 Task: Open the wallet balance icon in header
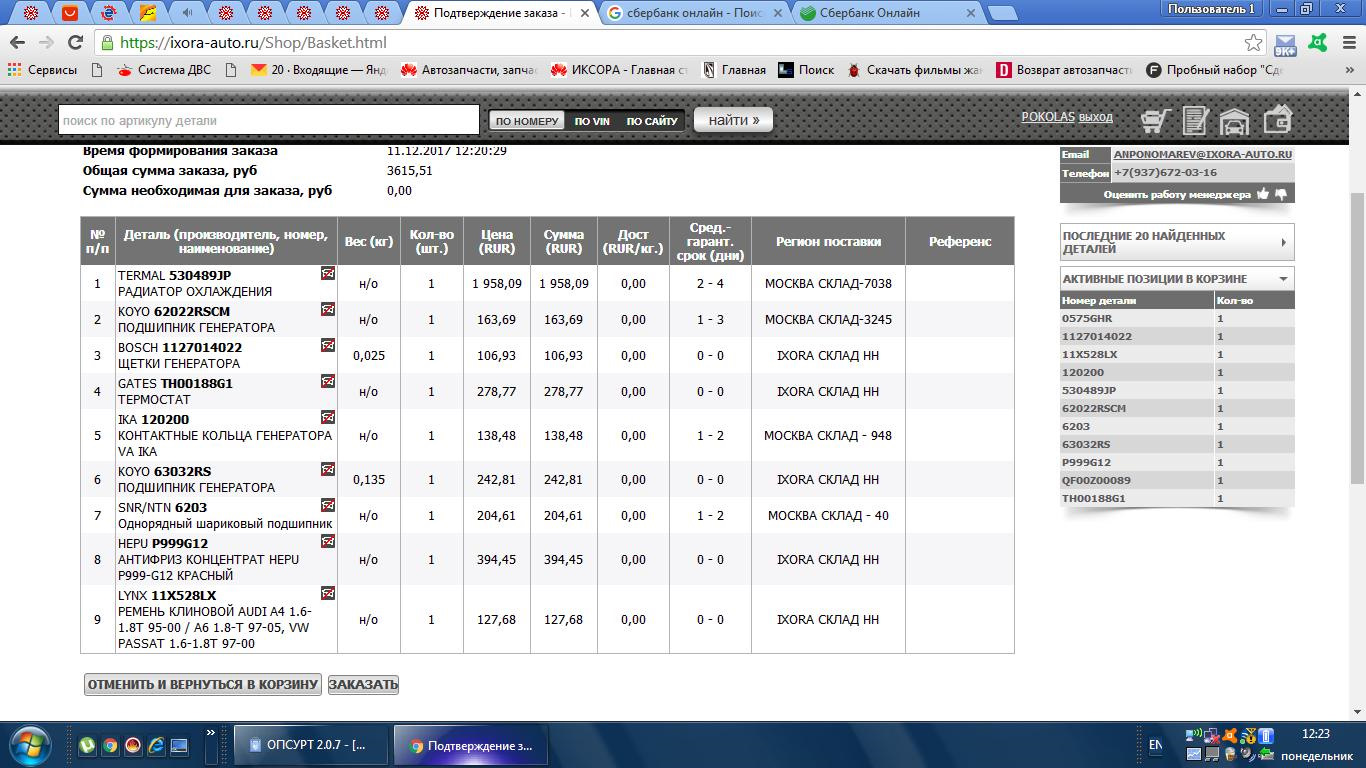click(x=1277, y=120)
